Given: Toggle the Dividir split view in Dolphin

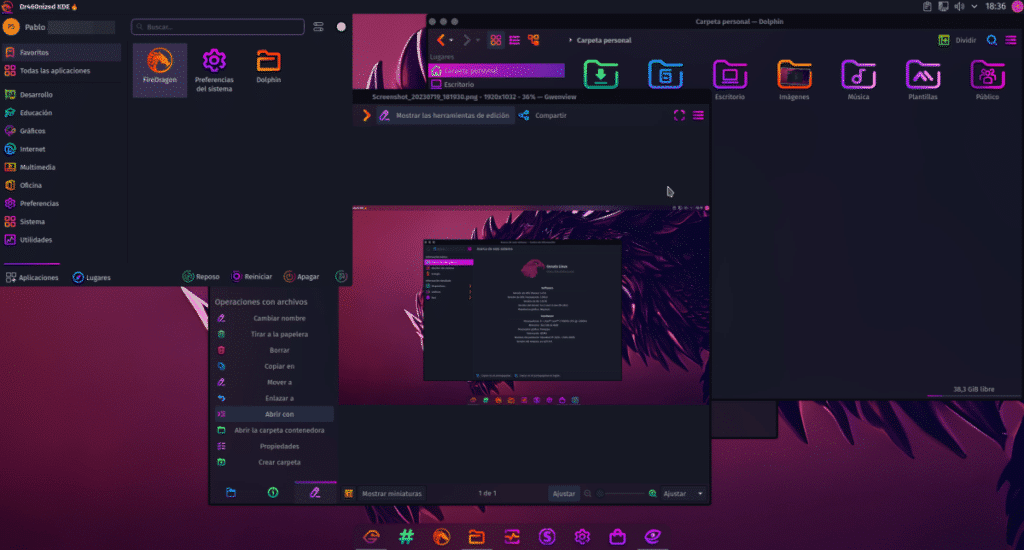Looking at the screenshot, I should coord(957,40).
